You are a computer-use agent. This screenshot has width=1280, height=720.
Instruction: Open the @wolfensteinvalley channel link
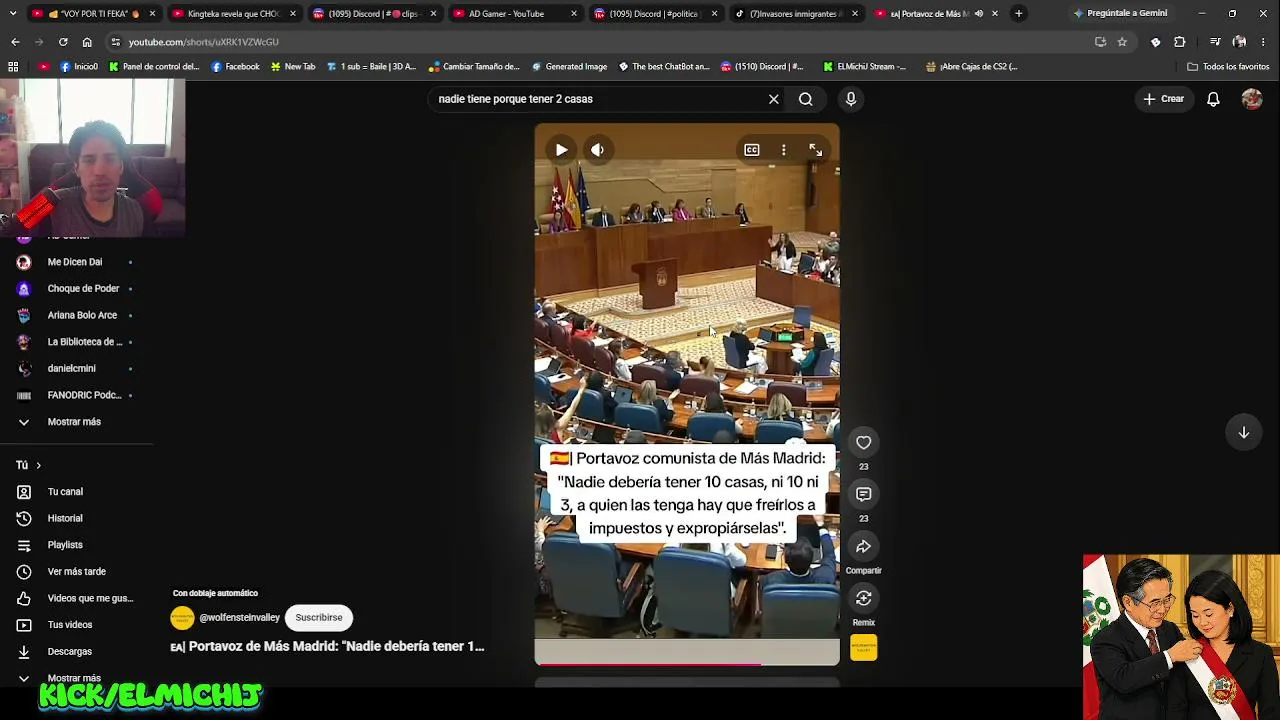click(x=239, y=618)
